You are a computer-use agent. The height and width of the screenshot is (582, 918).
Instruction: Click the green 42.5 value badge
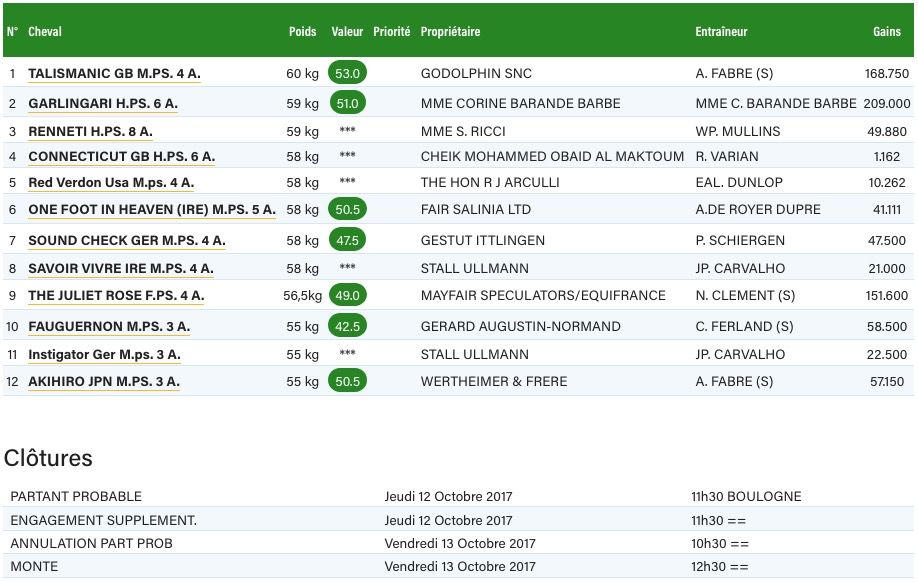pos(347,326)
